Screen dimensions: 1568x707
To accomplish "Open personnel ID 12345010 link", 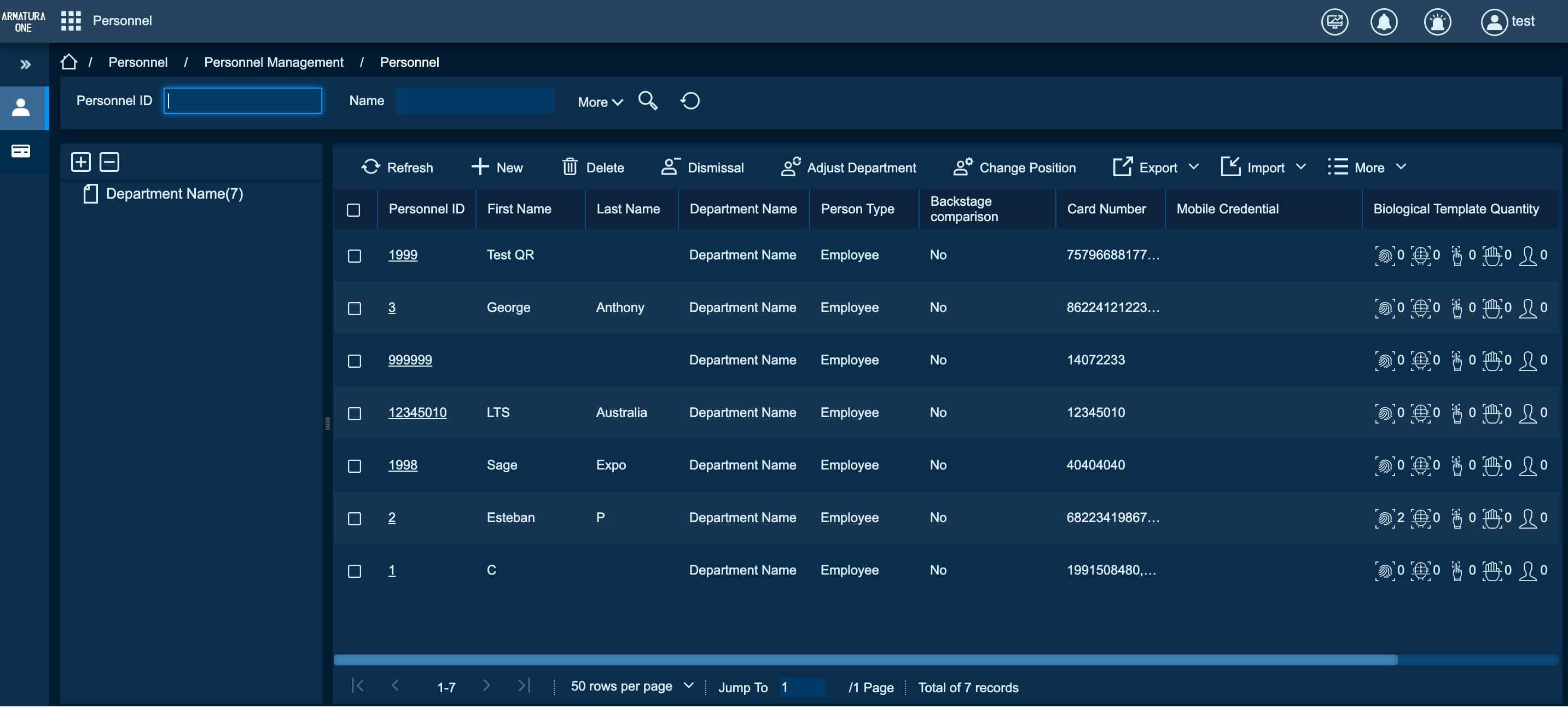I will [417, 412].
